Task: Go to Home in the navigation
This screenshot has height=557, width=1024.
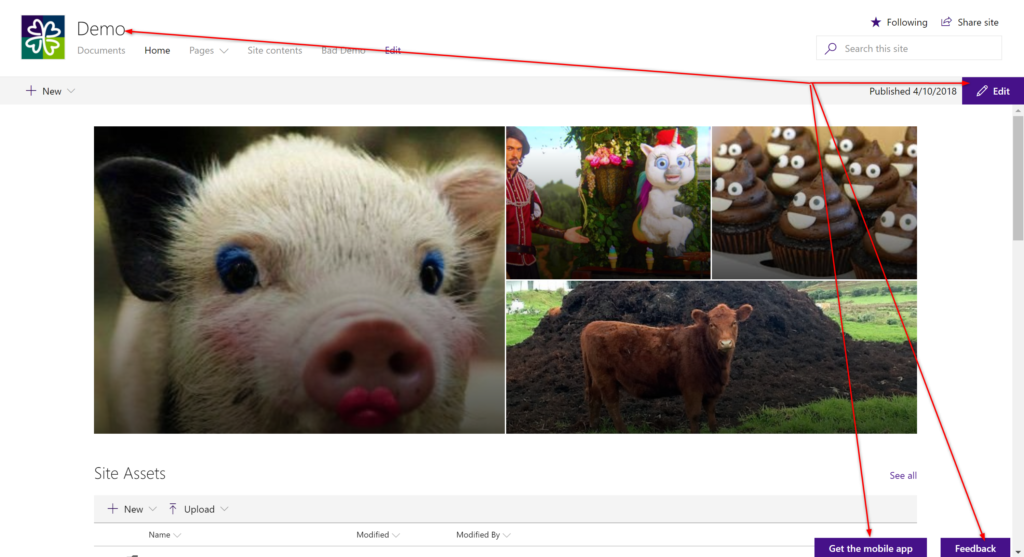Action: click(157, 50)
